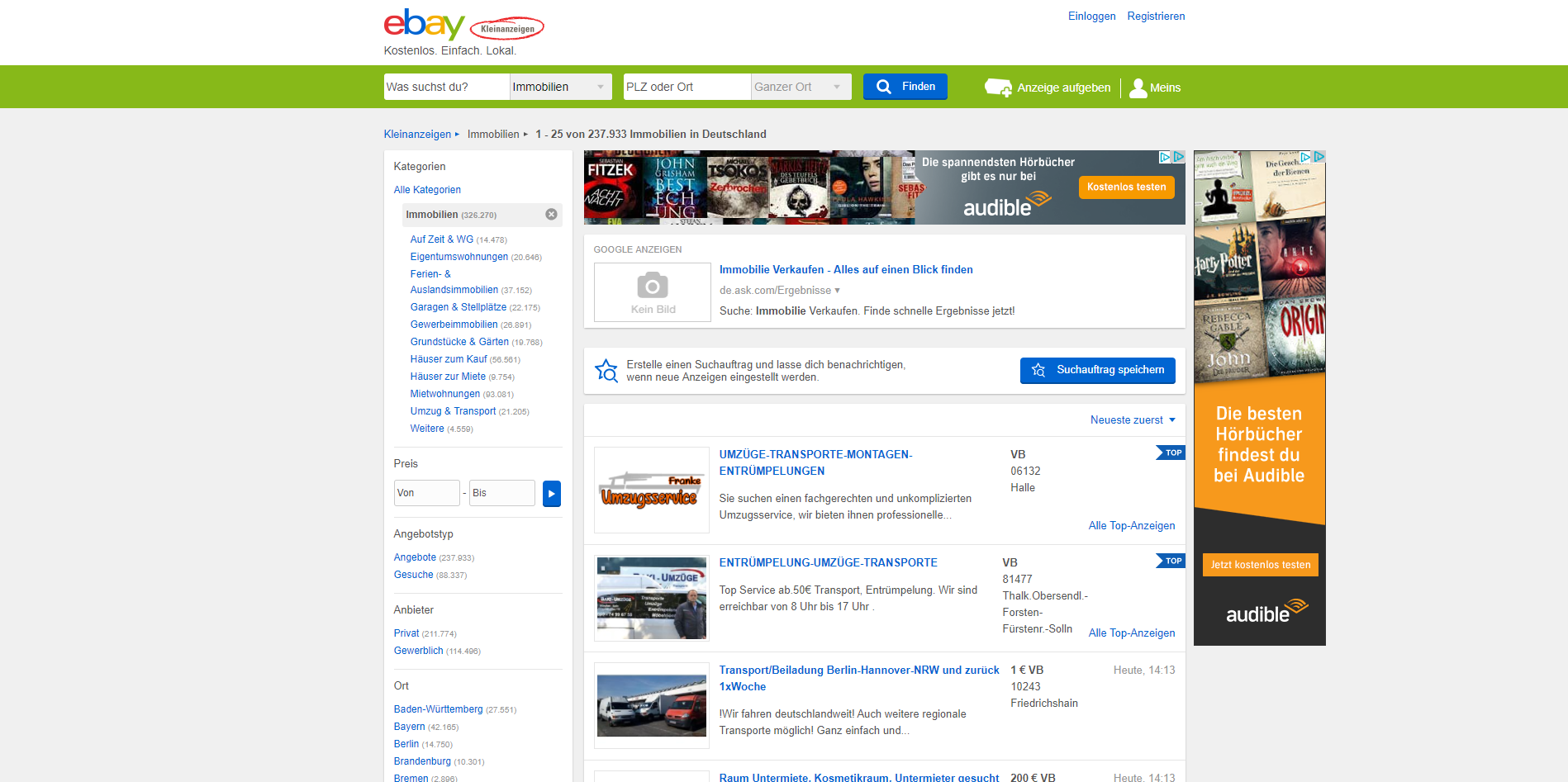Screen dimensions: 1568x782
Task: Select Auf Zeit & WG category
Action: click(x=441, y=239)
